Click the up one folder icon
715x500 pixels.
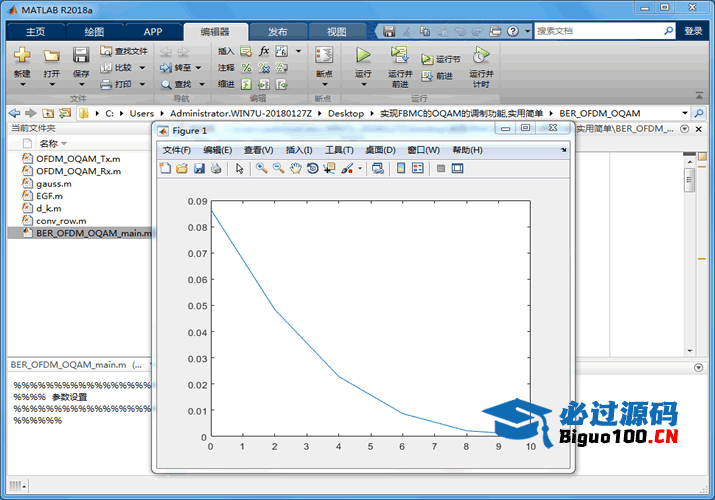[x=47, y=113]
